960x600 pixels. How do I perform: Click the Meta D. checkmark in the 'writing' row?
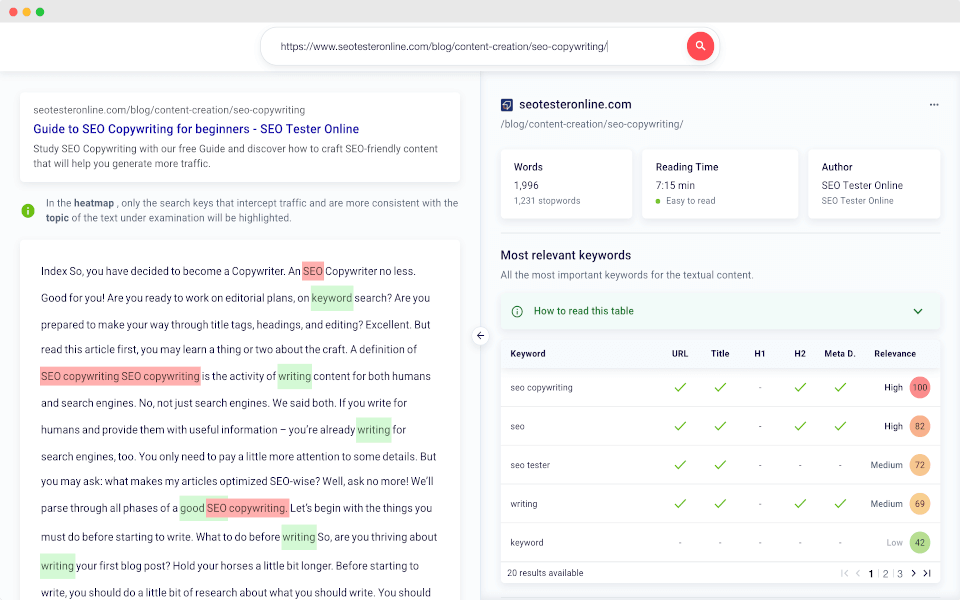[840, 504]
